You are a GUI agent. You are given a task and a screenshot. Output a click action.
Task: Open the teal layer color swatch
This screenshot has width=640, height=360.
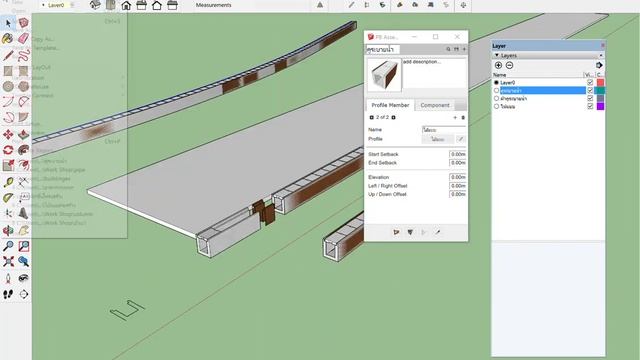pos(600,91)
